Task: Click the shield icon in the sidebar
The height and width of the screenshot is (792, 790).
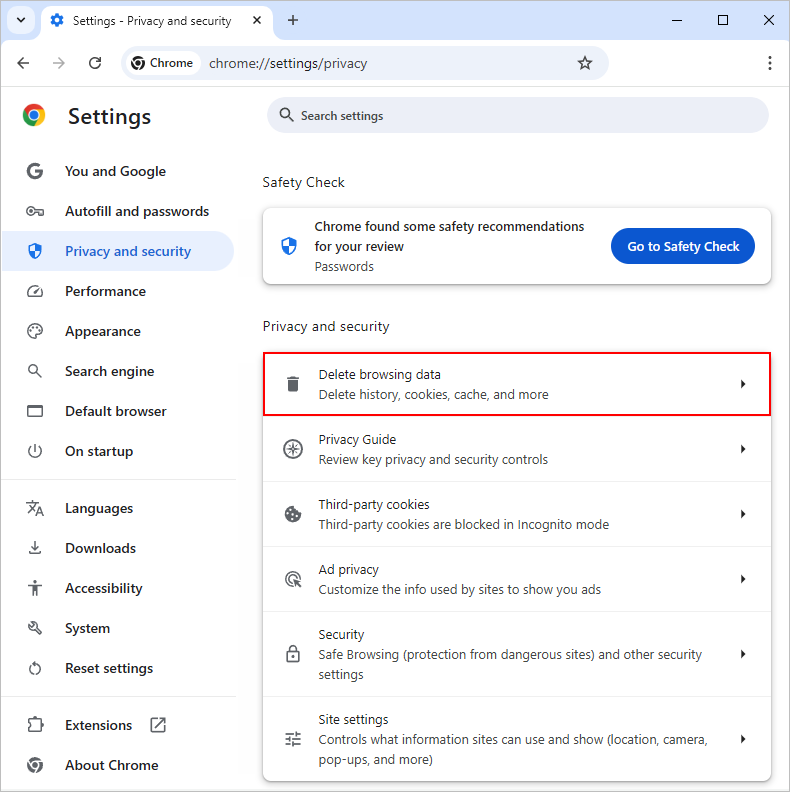Action: pos(35,251)
